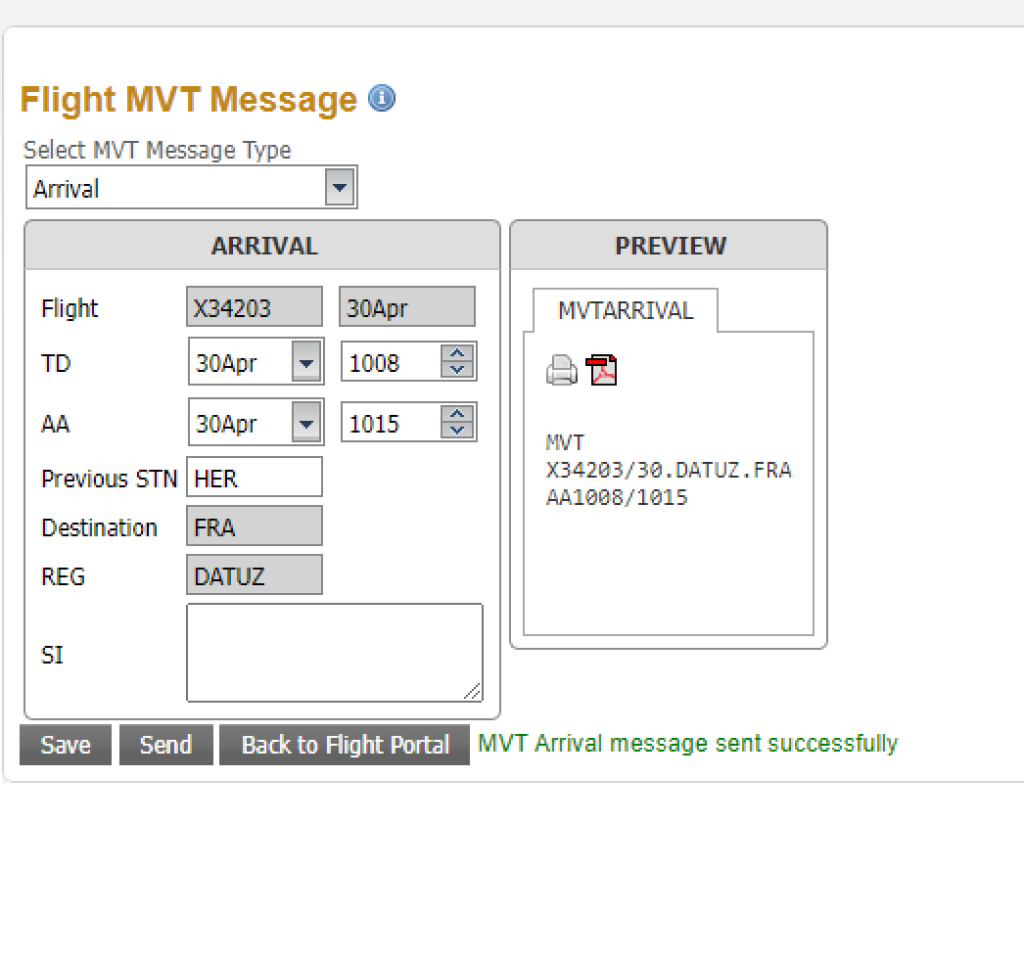Viewport: 1024px width, 961px height.
Task: Switch to the MVTARRIVAL tab
Action: coord(625,310)
